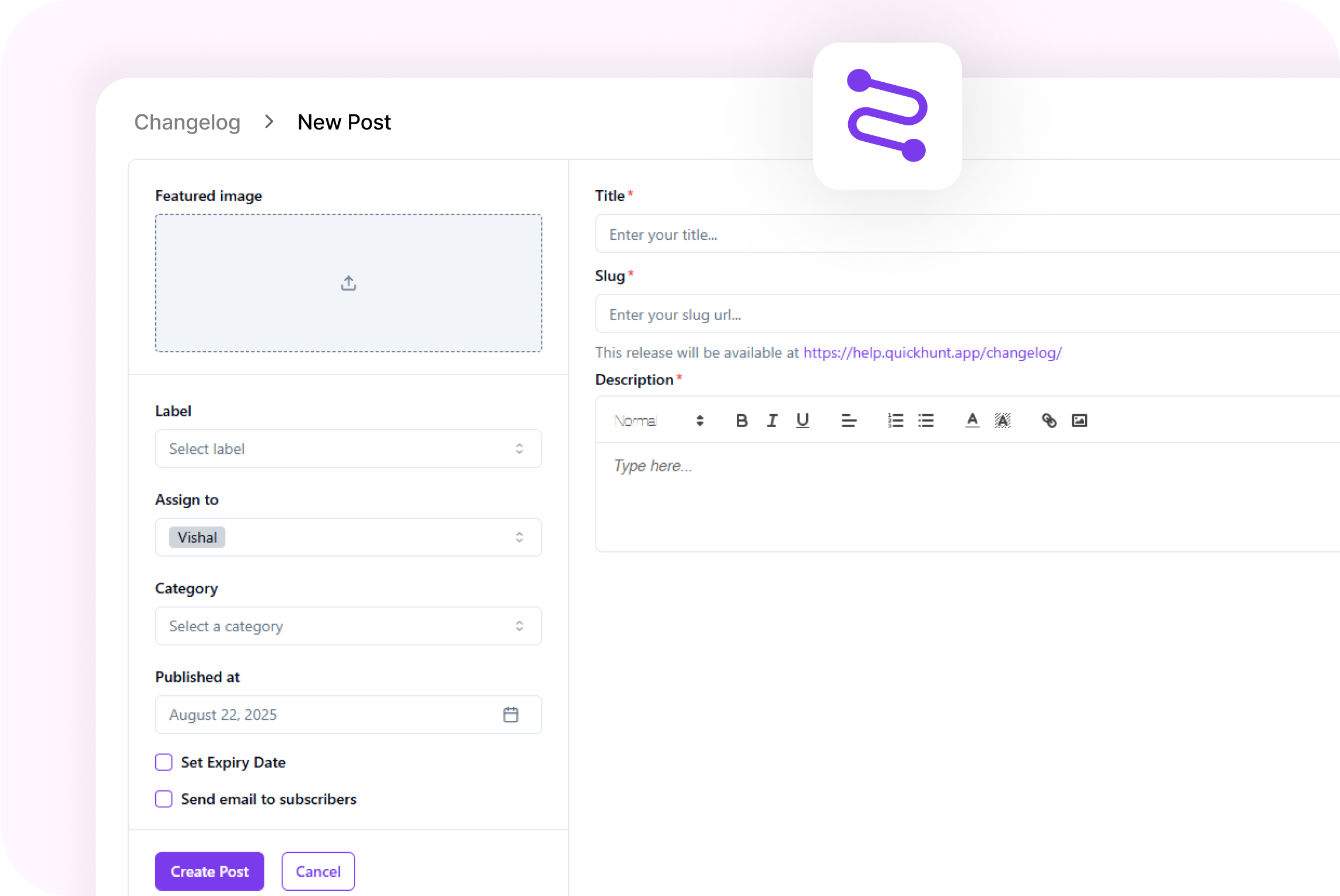Open the Select label dropdown

coord(348,449)
